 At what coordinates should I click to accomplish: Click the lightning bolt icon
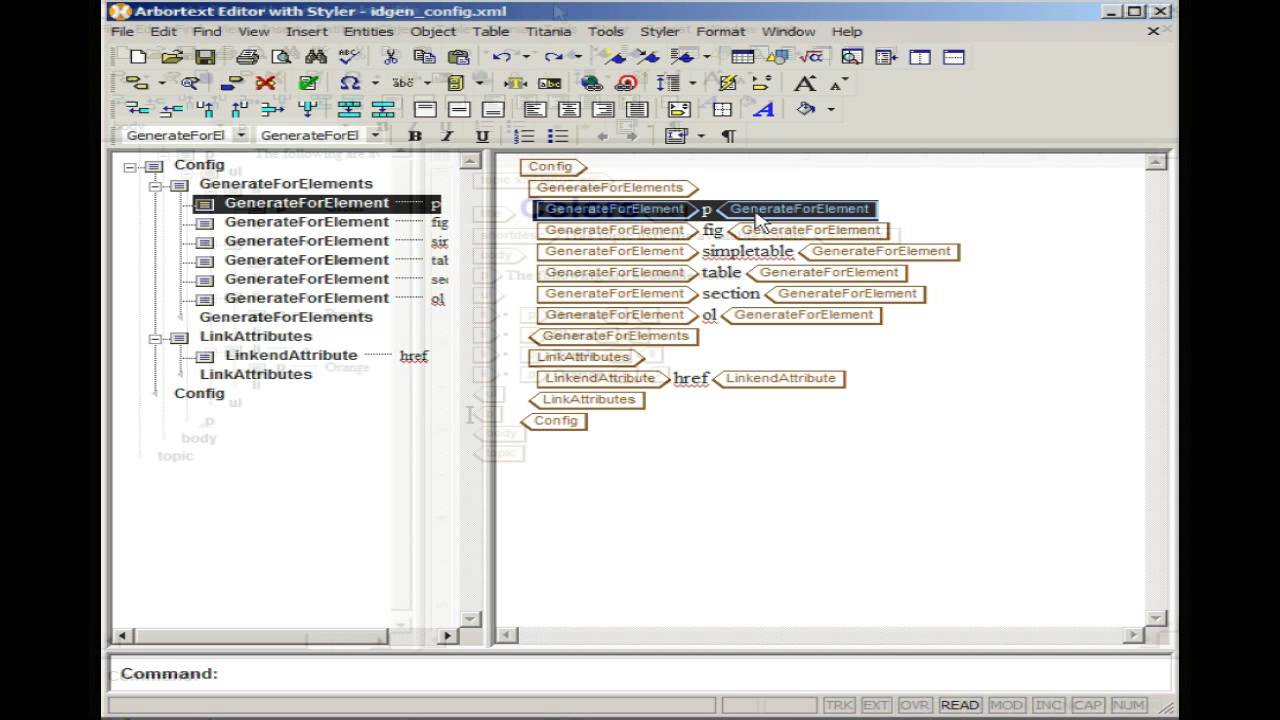pyautogui.click(x=727, y=83)
